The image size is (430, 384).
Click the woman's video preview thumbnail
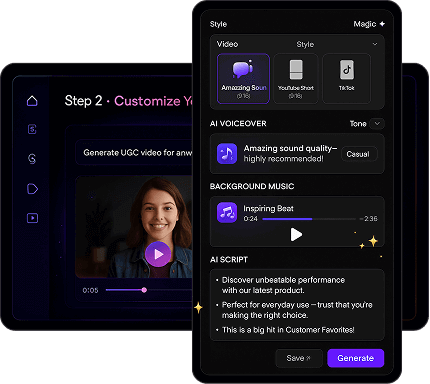(134, 227)
